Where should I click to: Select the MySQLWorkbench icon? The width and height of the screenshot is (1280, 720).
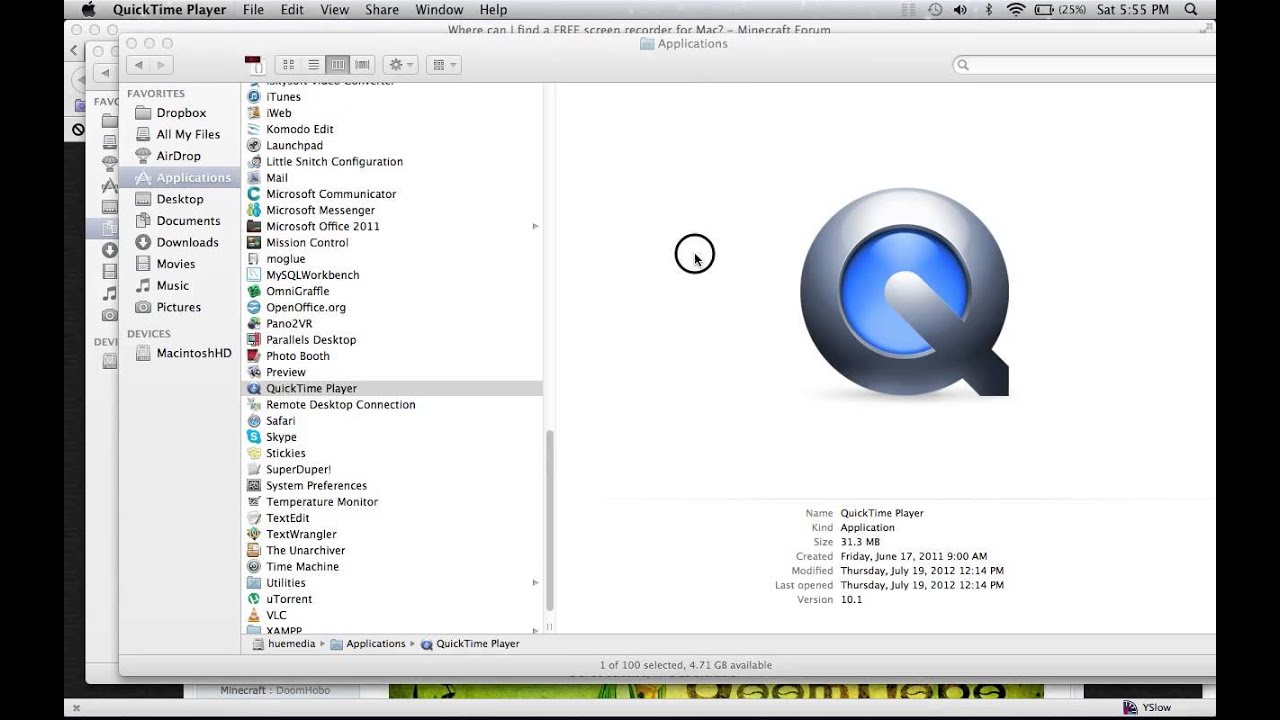[x=254, y=275]
